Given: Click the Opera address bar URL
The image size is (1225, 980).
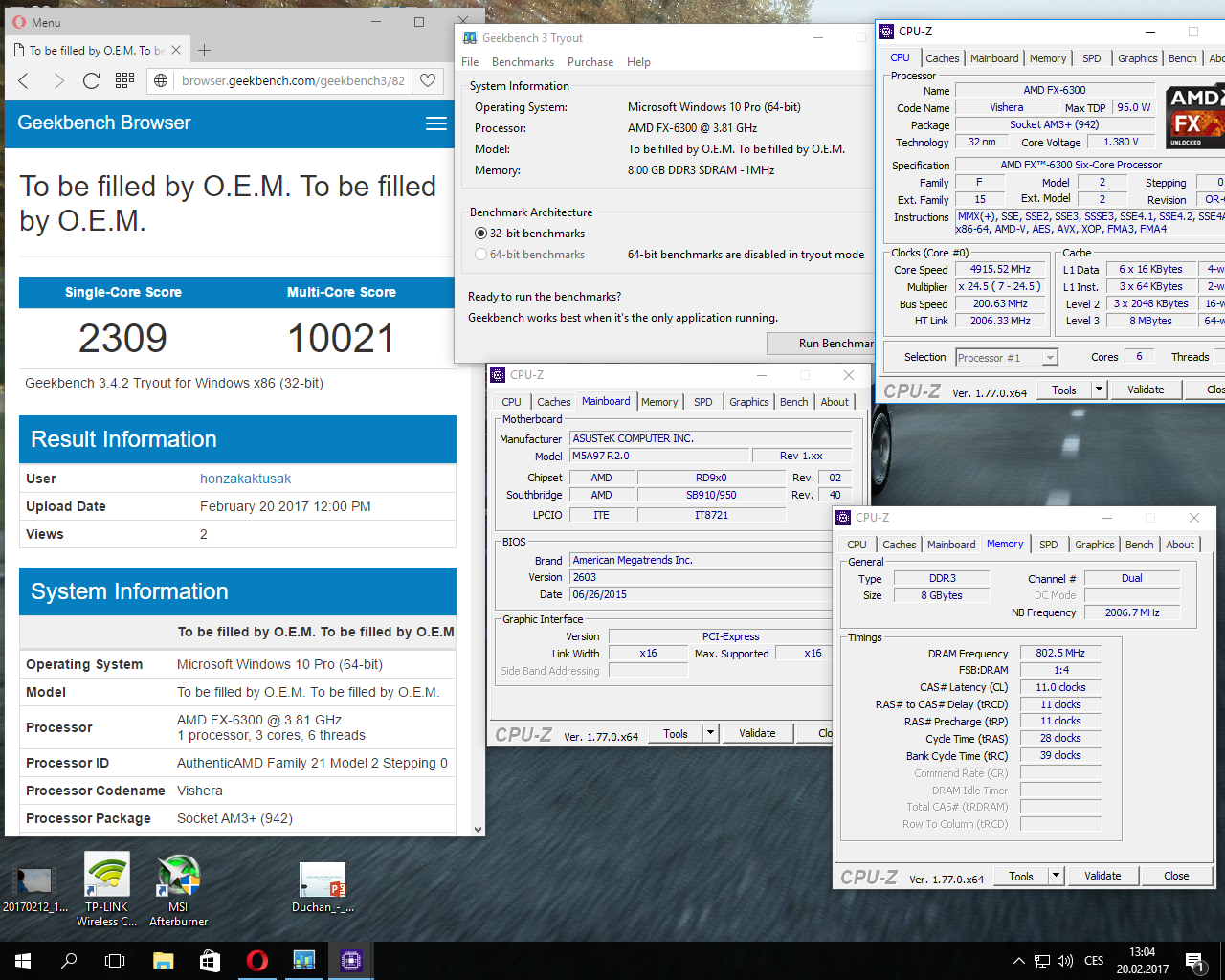Looking at the screenshot, I should point(293,81).
